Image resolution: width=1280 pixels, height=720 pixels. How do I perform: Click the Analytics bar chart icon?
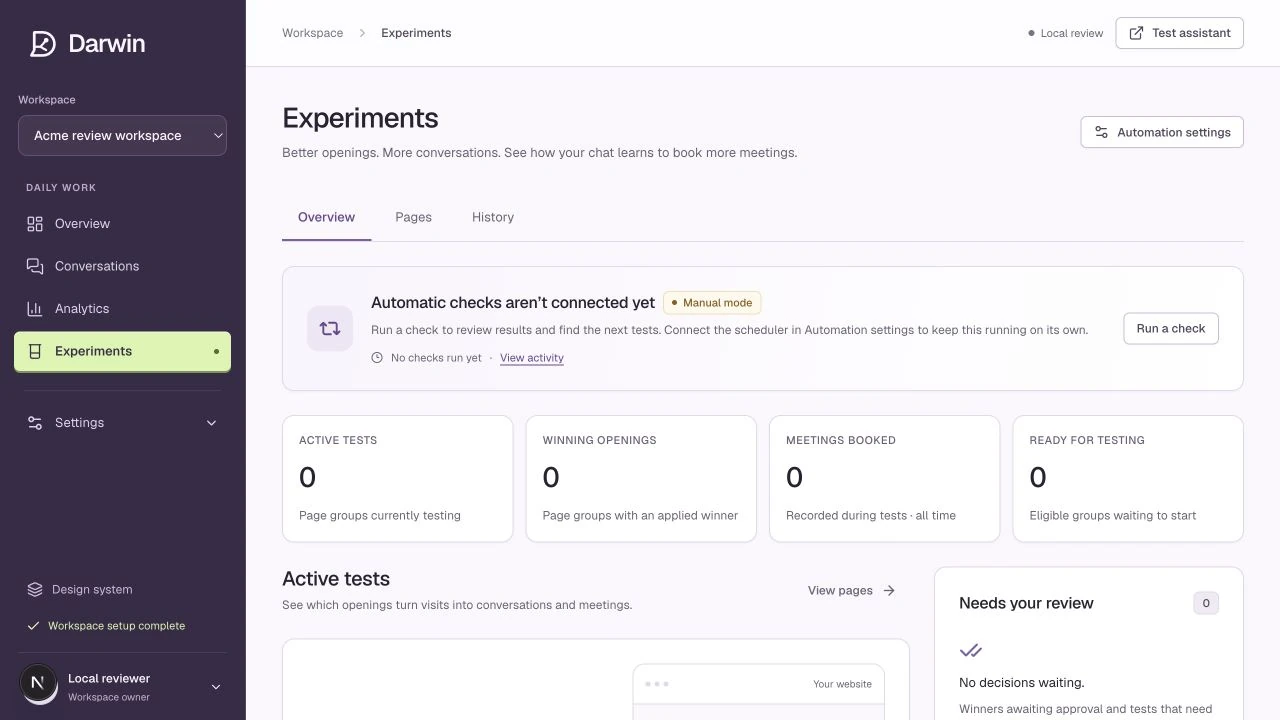35,309
